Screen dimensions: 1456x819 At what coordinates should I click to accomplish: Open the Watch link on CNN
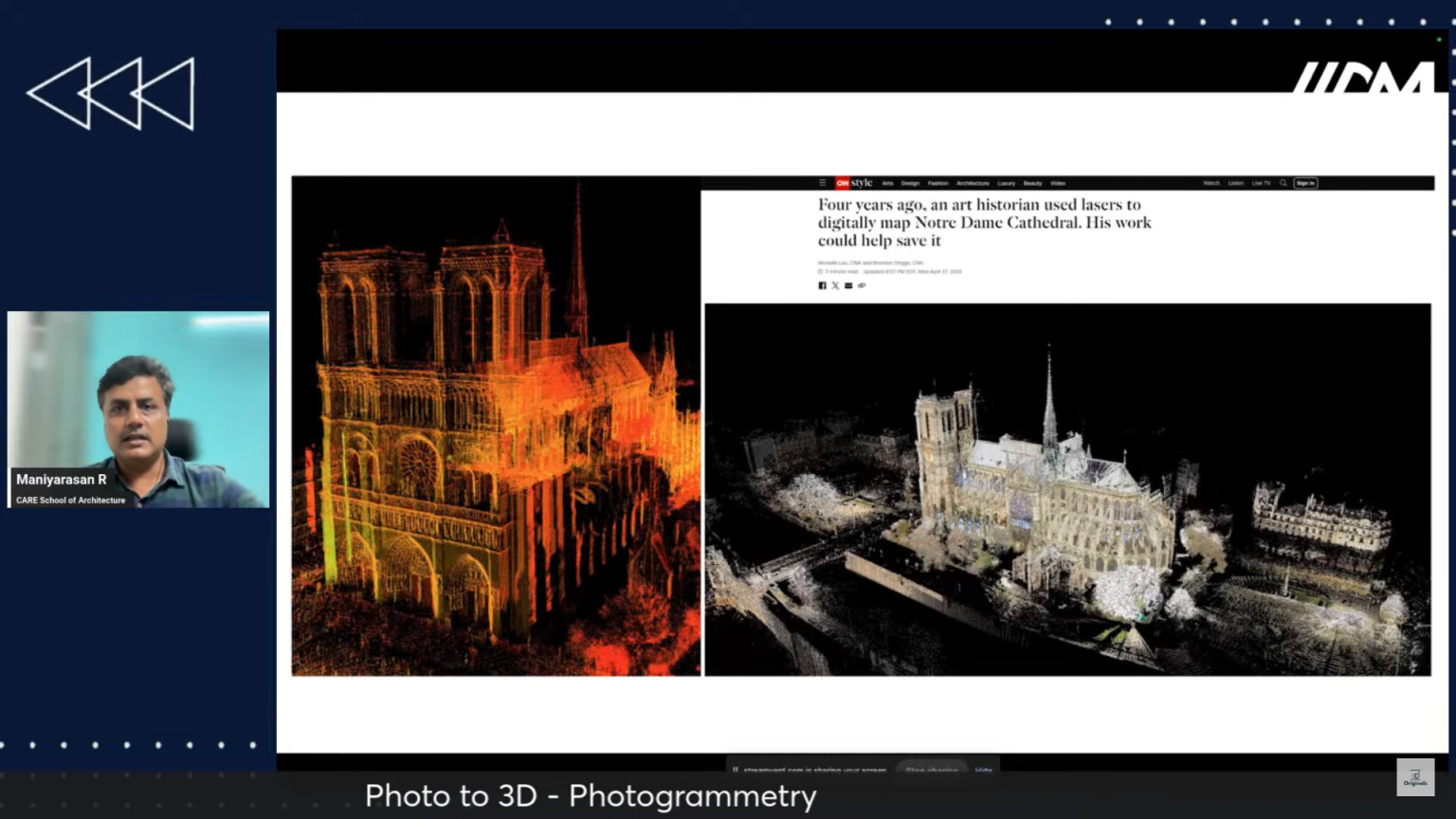pos(1210,183)
